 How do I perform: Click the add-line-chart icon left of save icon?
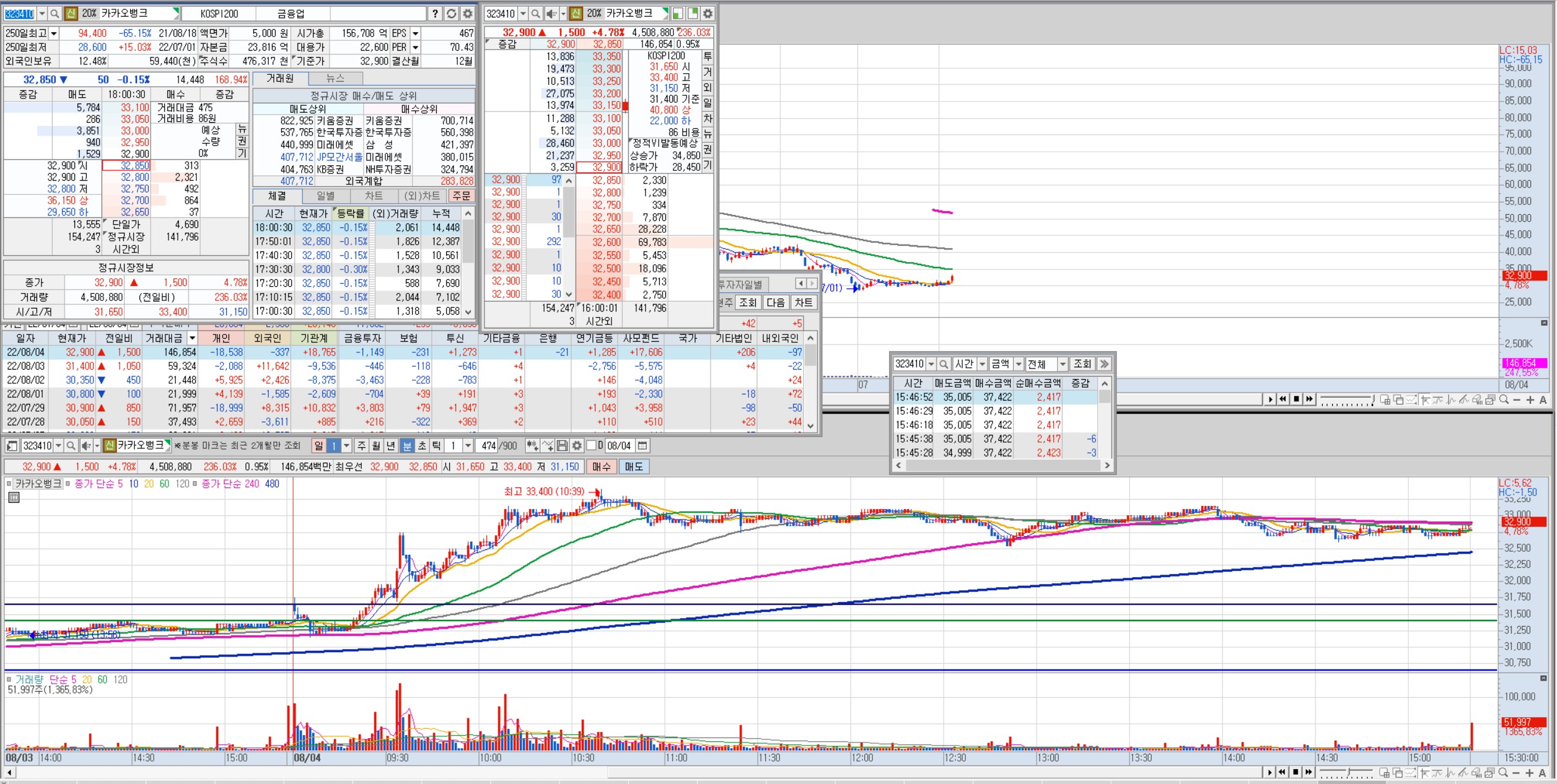pyautogui.click(x=548, y=445)
